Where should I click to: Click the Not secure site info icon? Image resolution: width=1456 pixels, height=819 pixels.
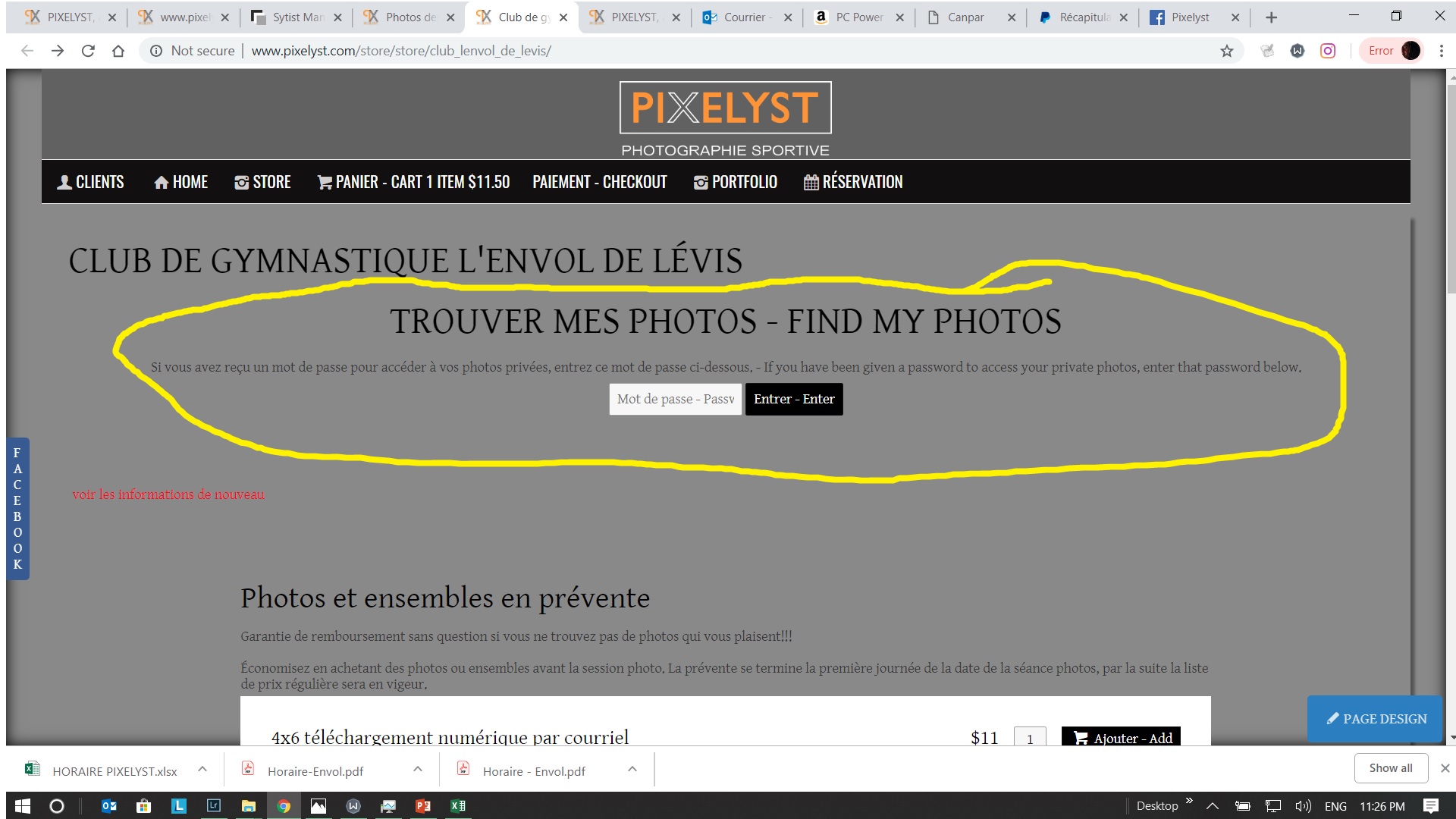coord(156,51)
